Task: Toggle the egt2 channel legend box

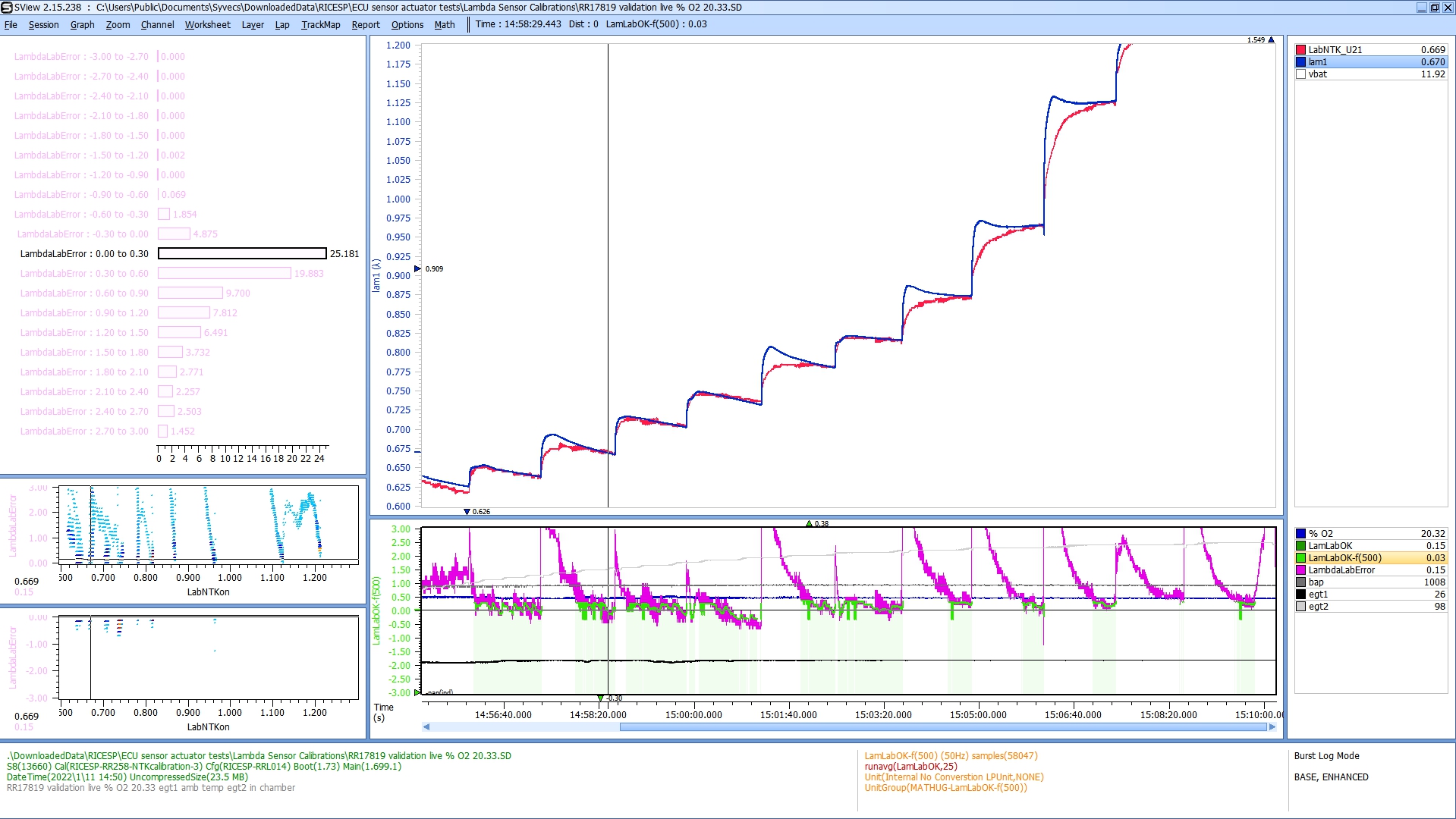Action: coord(1300,607)
